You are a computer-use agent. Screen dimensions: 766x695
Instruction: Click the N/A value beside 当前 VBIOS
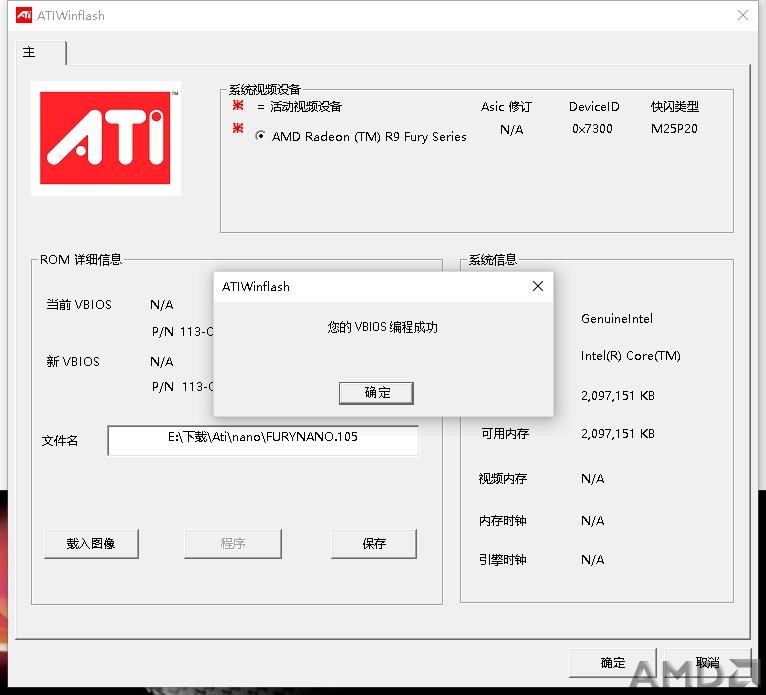[162, 304]
